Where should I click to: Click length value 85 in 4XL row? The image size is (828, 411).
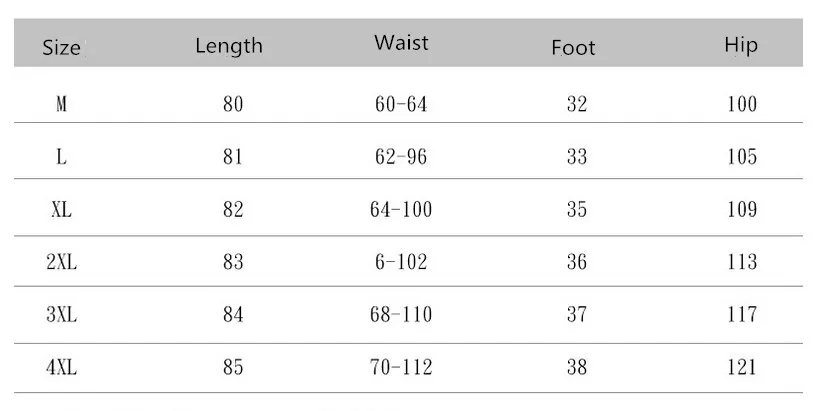coord(233,367)
